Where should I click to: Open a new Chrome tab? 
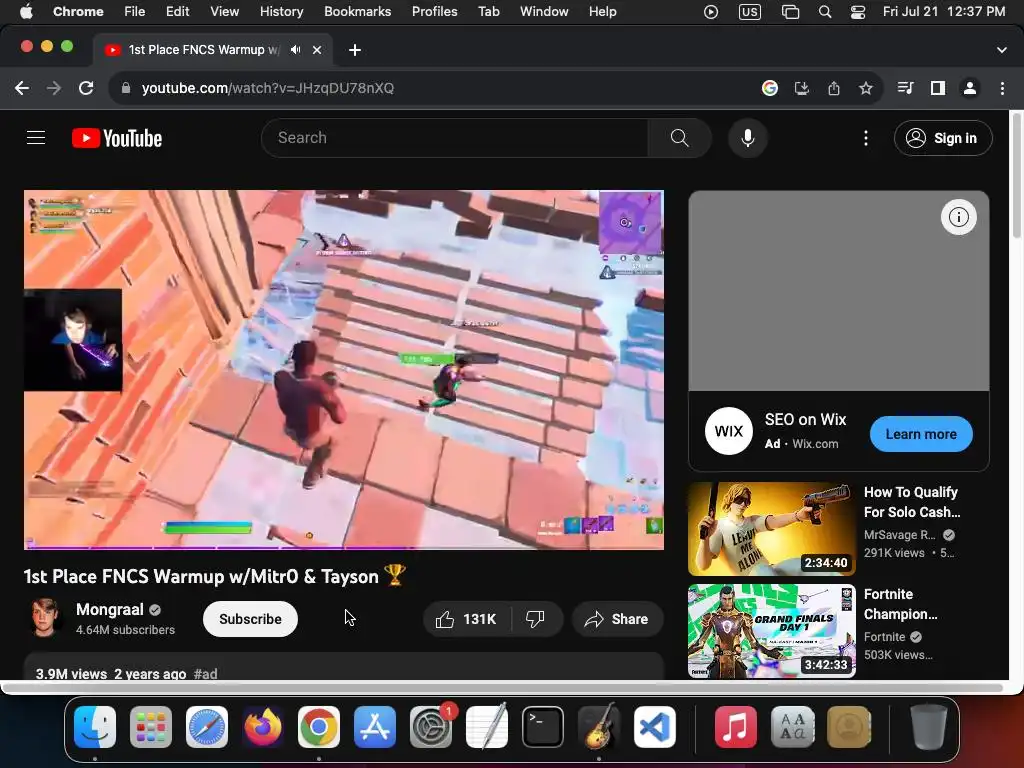point(355,50)
